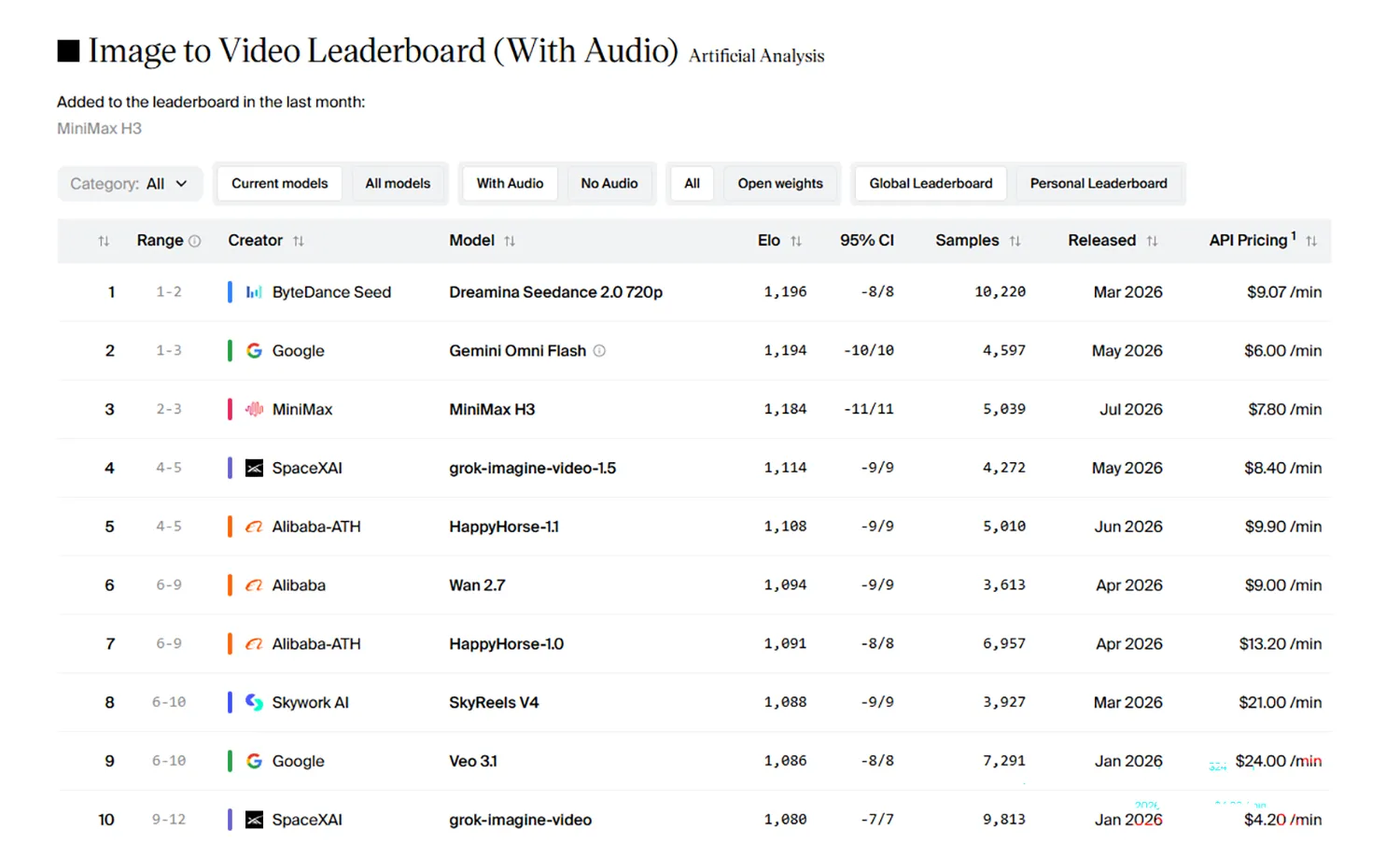The height and width of the screenshot is (844, 1400).
Task: Select the Personal Leaderboard tab
Action: pos(1099,184)
